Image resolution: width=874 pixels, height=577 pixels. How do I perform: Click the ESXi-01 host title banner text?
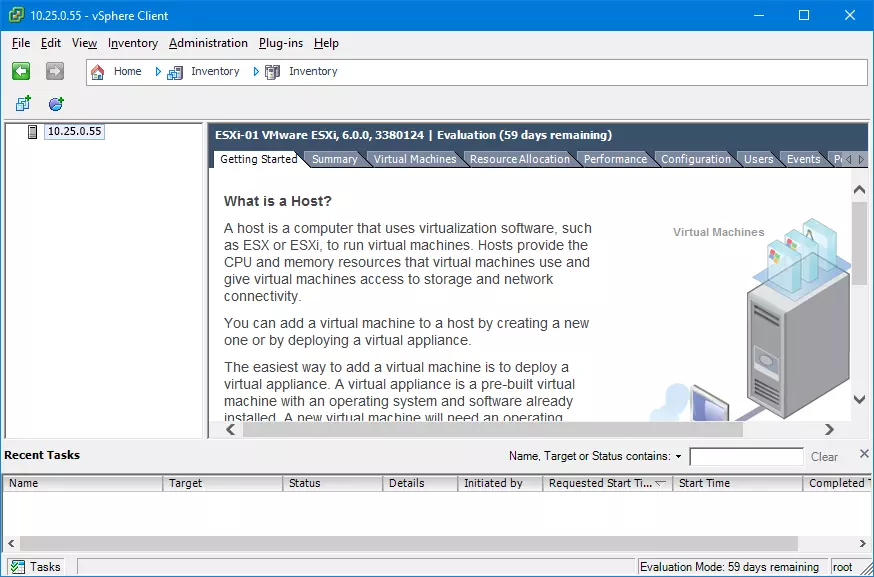click(x=414, y=135)
